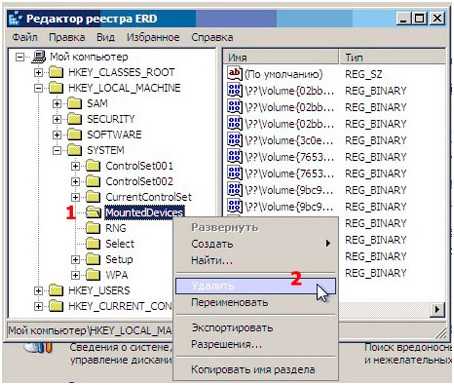Click the HKEY_LOCAL_MACHINE folder icon

(56, 88)
